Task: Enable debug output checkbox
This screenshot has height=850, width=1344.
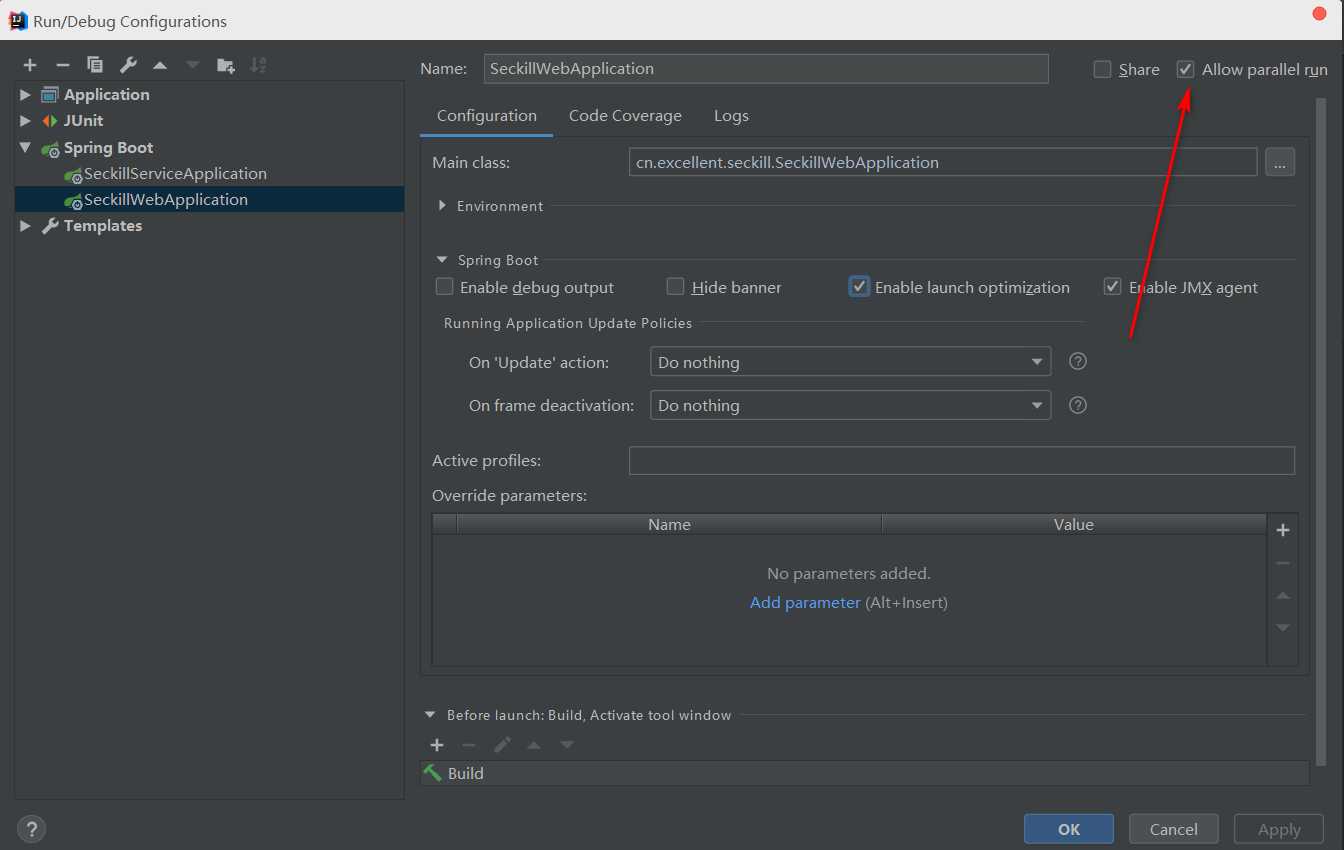Action: (x=445, y=287)
